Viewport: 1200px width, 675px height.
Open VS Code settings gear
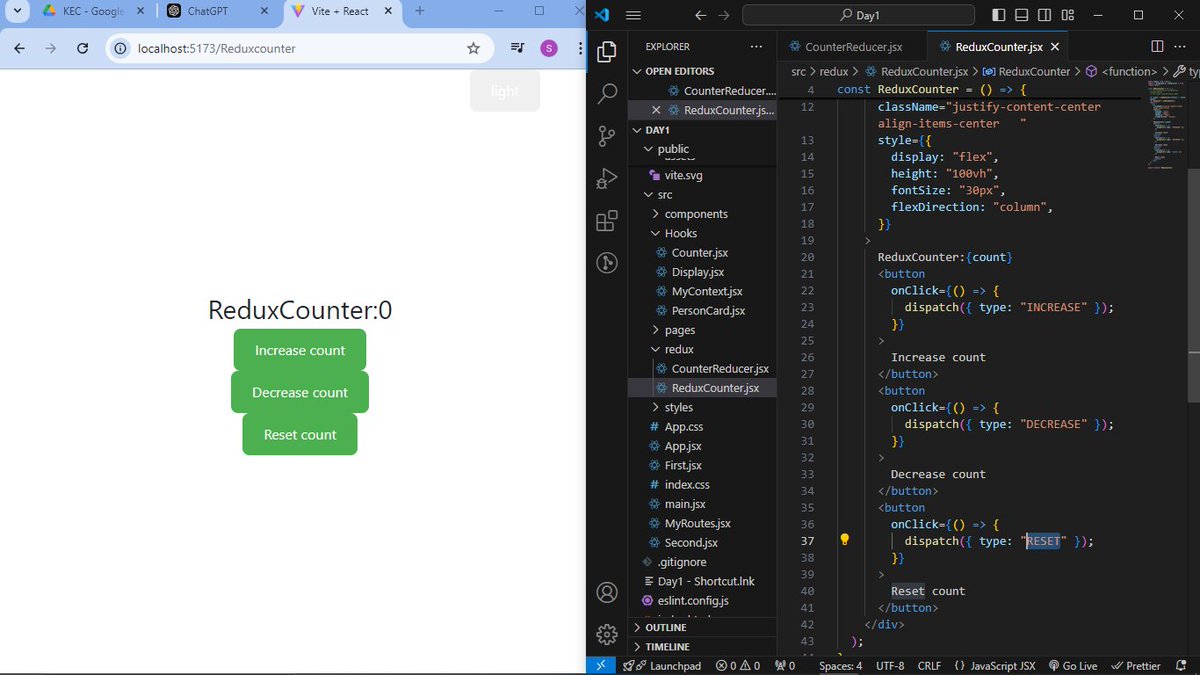(x=606, y=634)
